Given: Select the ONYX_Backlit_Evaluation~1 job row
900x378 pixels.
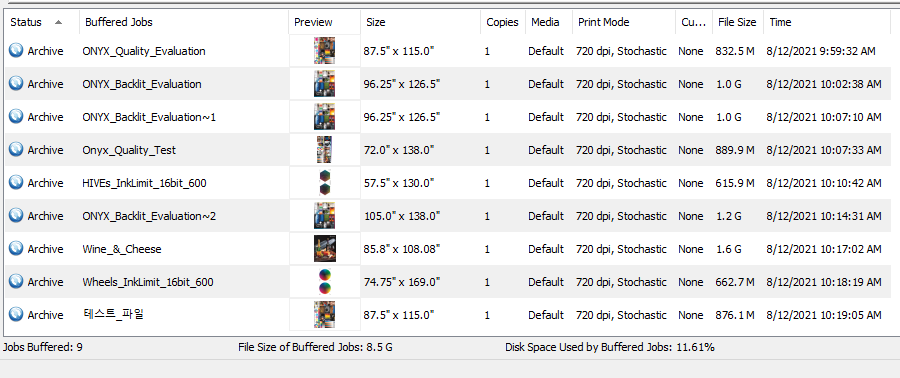Looking at the screenshot, I should (448, 117).
